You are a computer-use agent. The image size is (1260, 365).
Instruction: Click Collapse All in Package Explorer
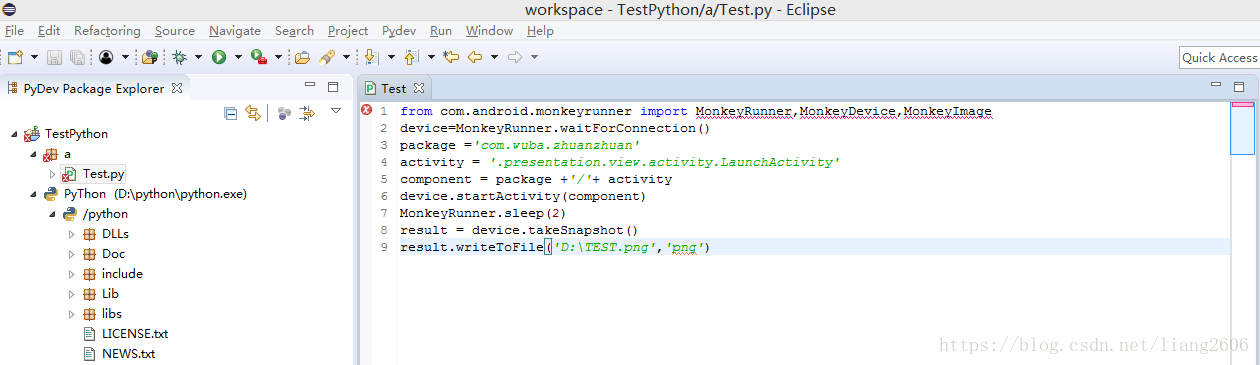coord(231,113)
